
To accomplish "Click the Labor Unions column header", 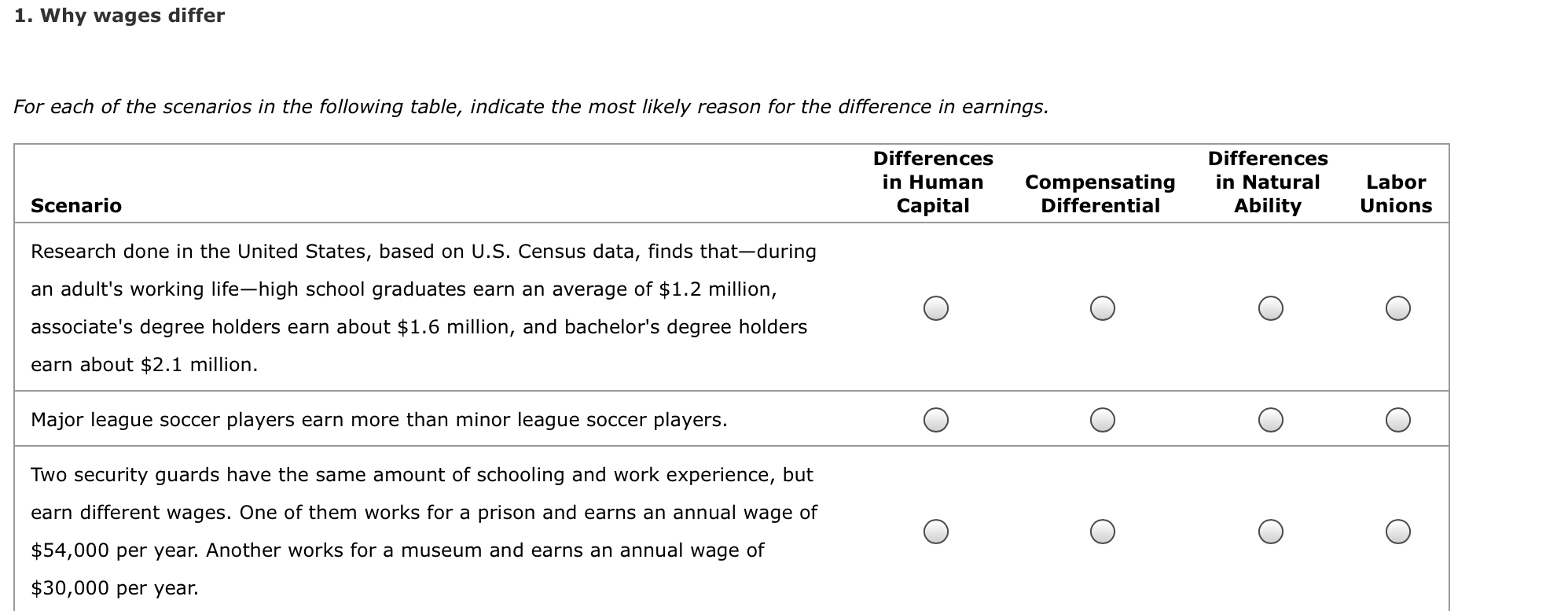I will 1395,193.
